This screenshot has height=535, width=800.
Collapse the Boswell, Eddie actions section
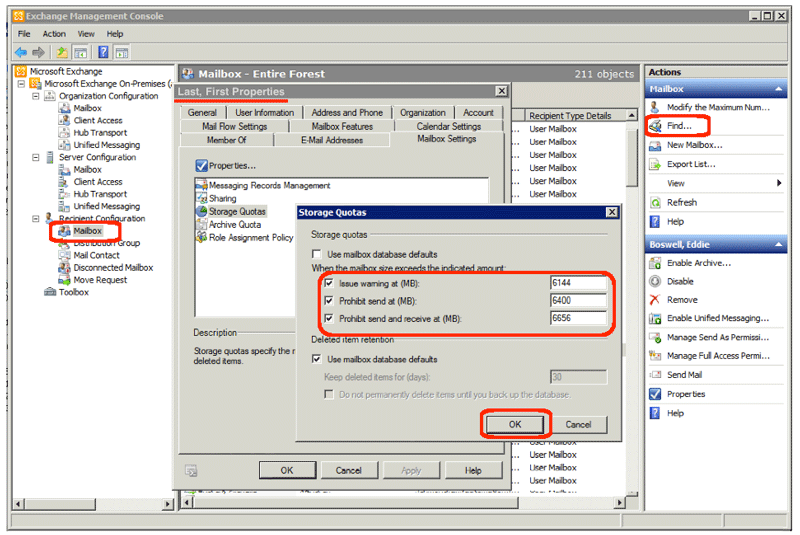779,245
